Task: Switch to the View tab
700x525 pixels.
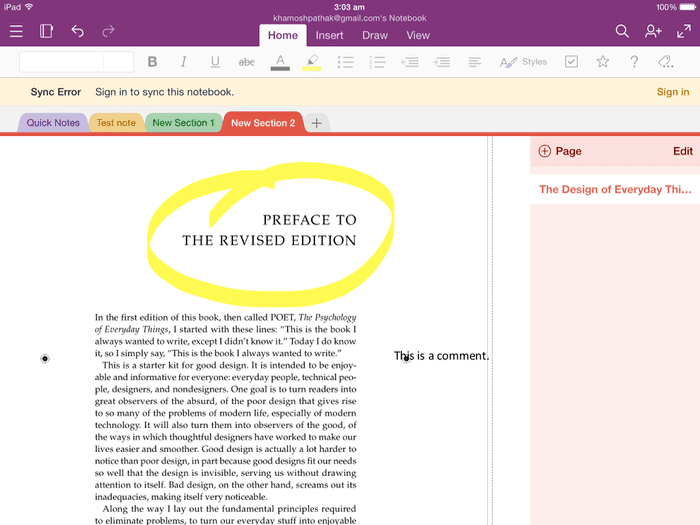Action: [418, 35]
